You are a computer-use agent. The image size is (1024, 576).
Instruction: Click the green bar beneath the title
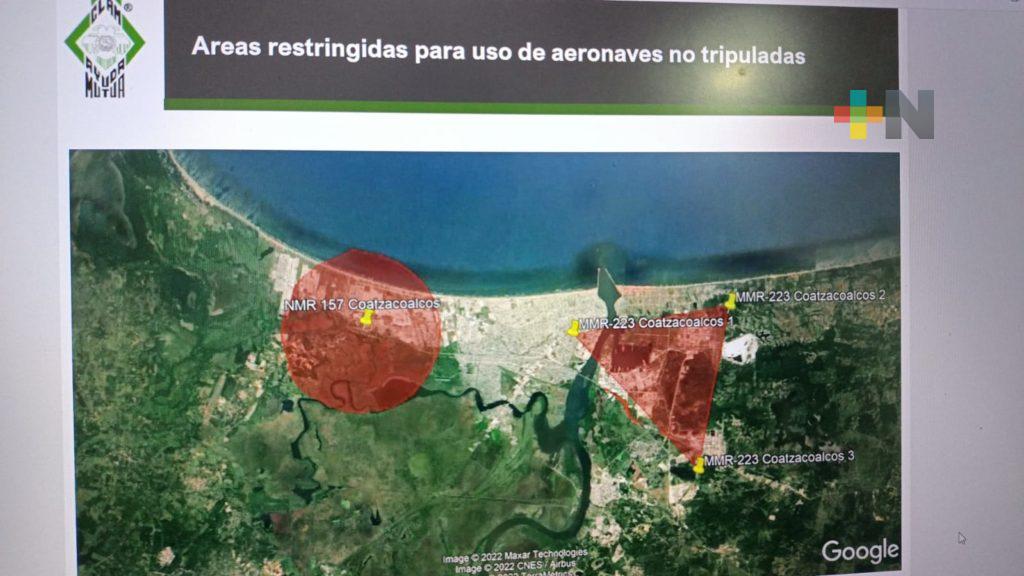coord(500,106)
